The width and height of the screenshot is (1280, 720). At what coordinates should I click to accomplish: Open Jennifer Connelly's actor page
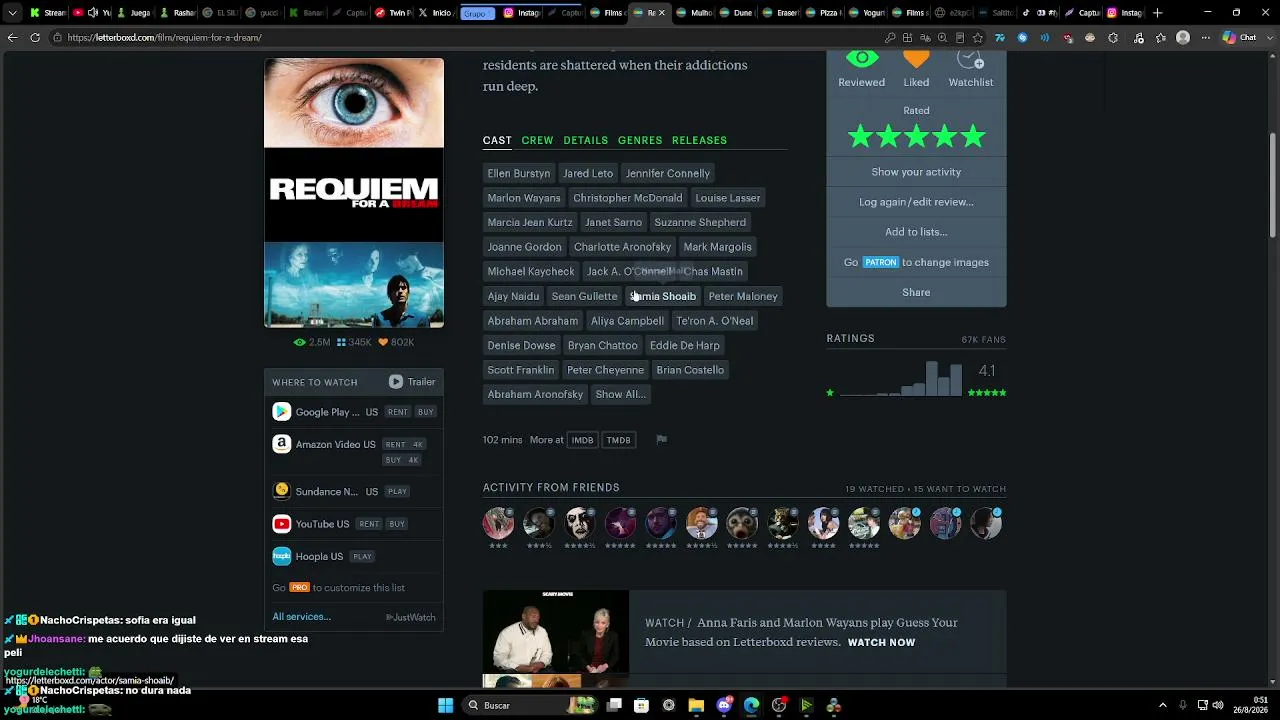(x=667, y=173)
